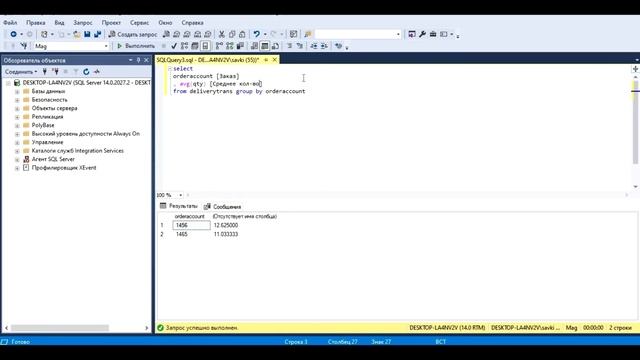Screen dimensions: 640x360
Task: Click the Создать запрос button
Action: coord(133,34)
